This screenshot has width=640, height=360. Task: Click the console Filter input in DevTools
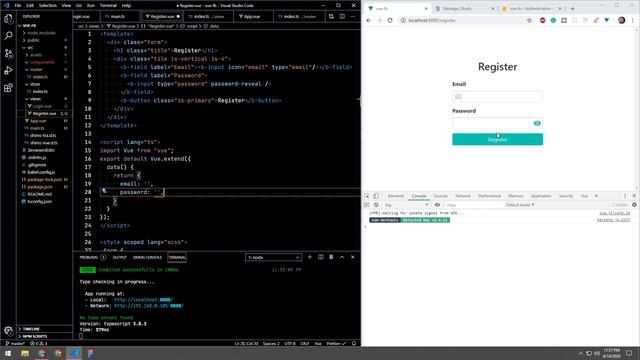[473, 205]
